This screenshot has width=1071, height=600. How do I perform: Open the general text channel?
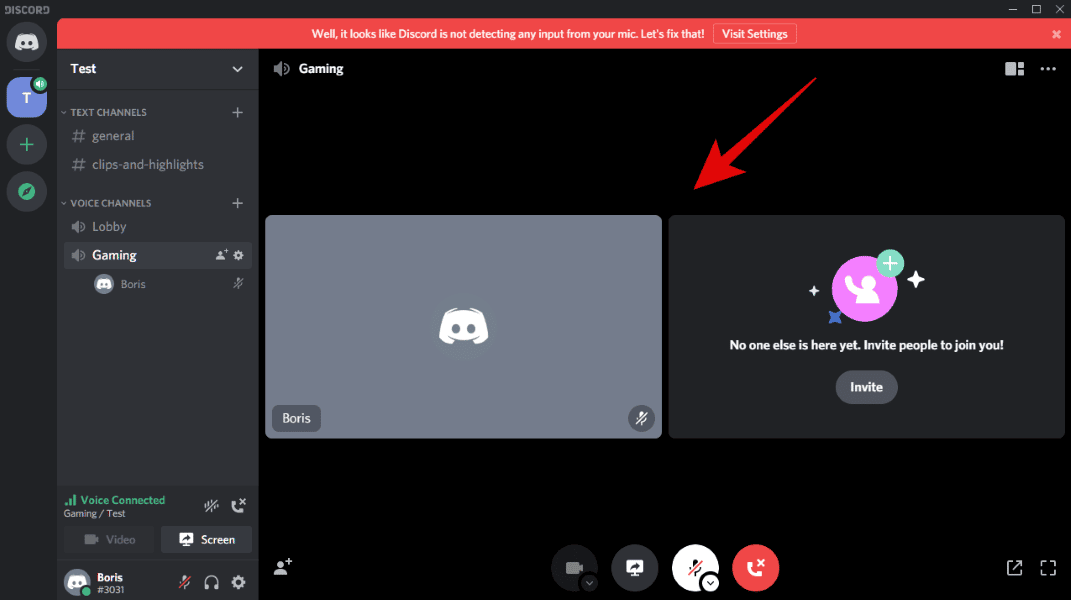(x=158, y=136)
